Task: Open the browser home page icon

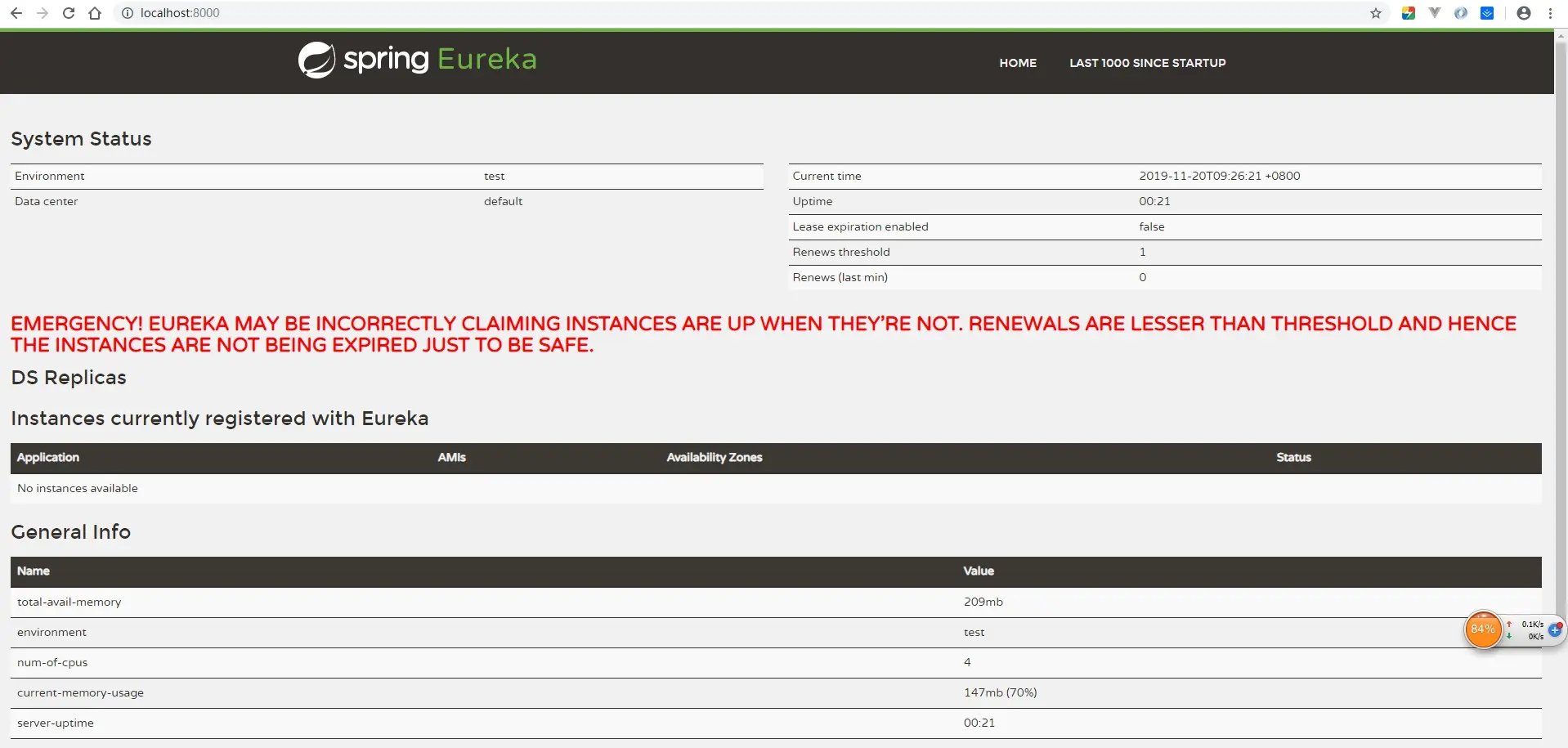Action: point(95,13)
